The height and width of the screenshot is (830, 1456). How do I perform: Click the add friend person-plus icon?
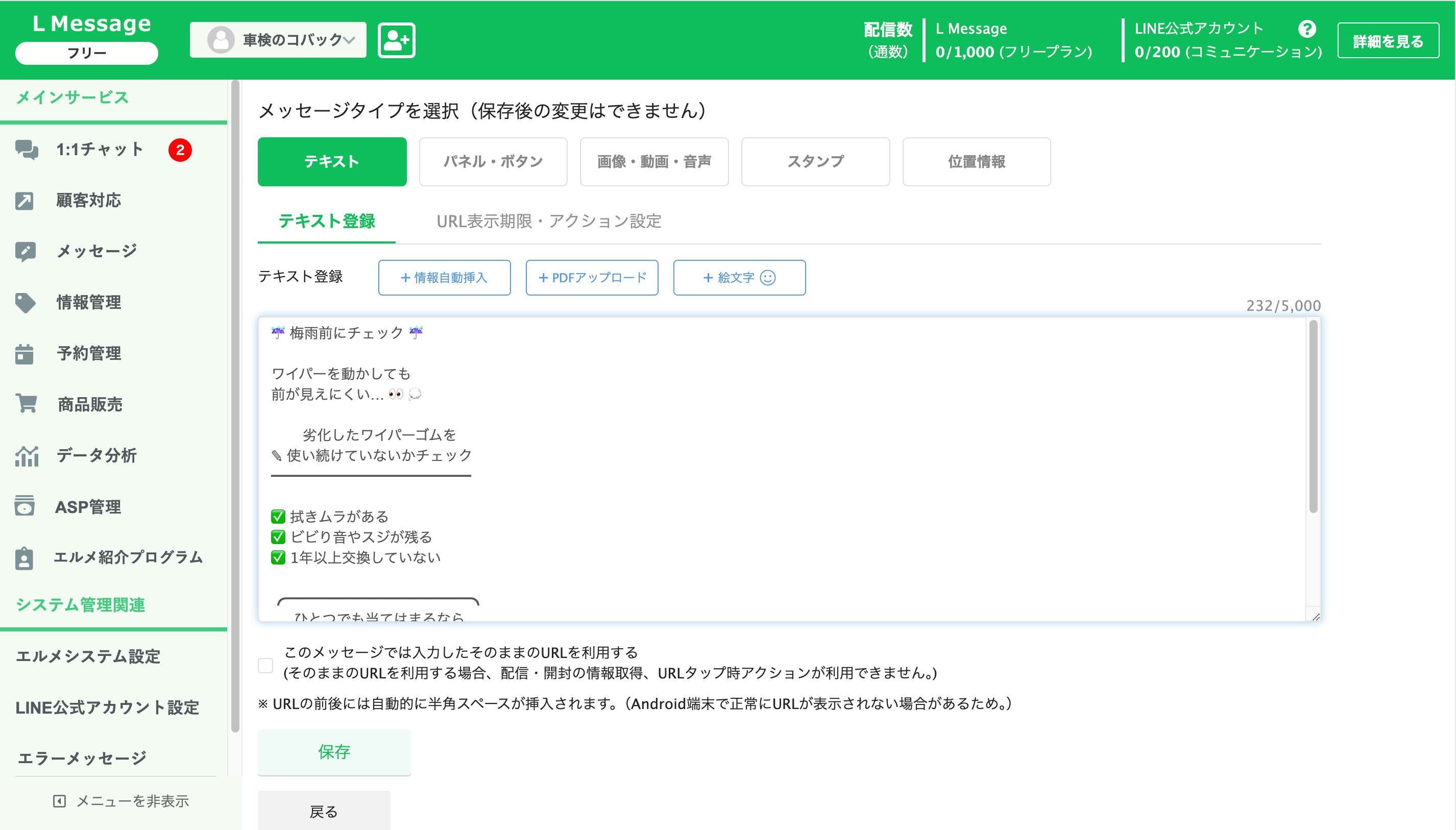396,40
